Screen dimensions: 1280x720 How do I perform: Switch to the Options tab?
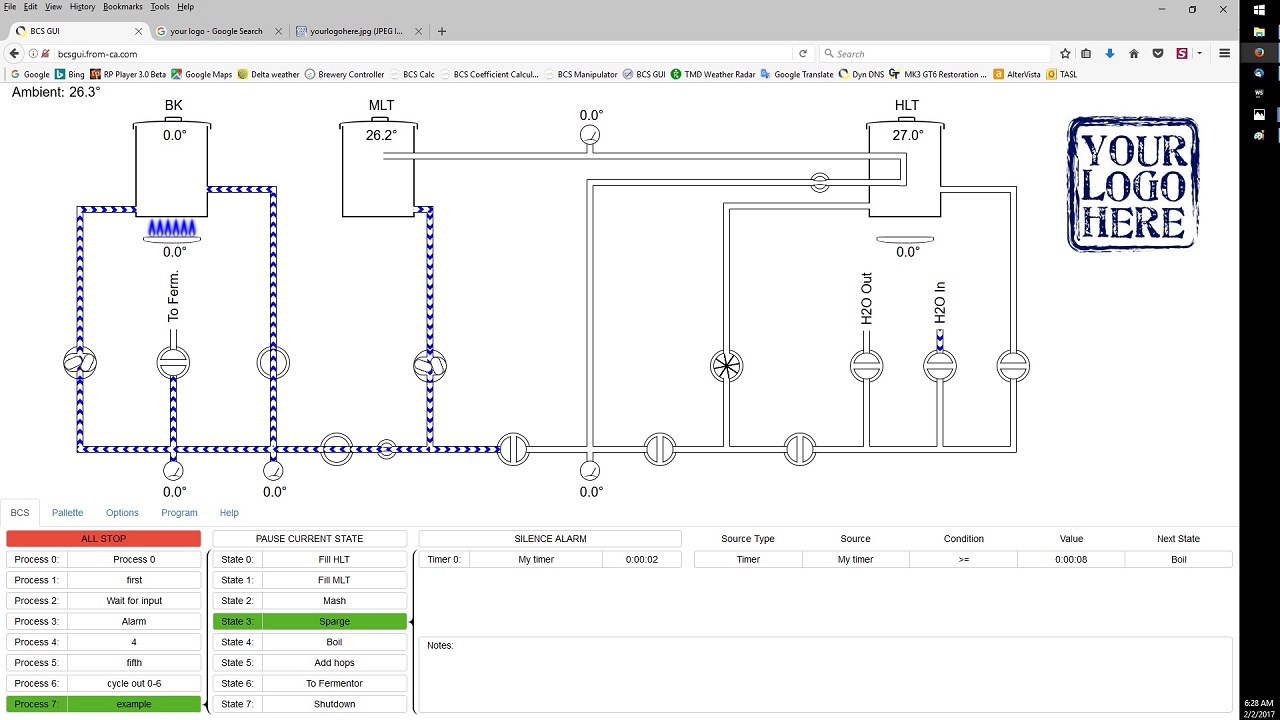(122, 513)
